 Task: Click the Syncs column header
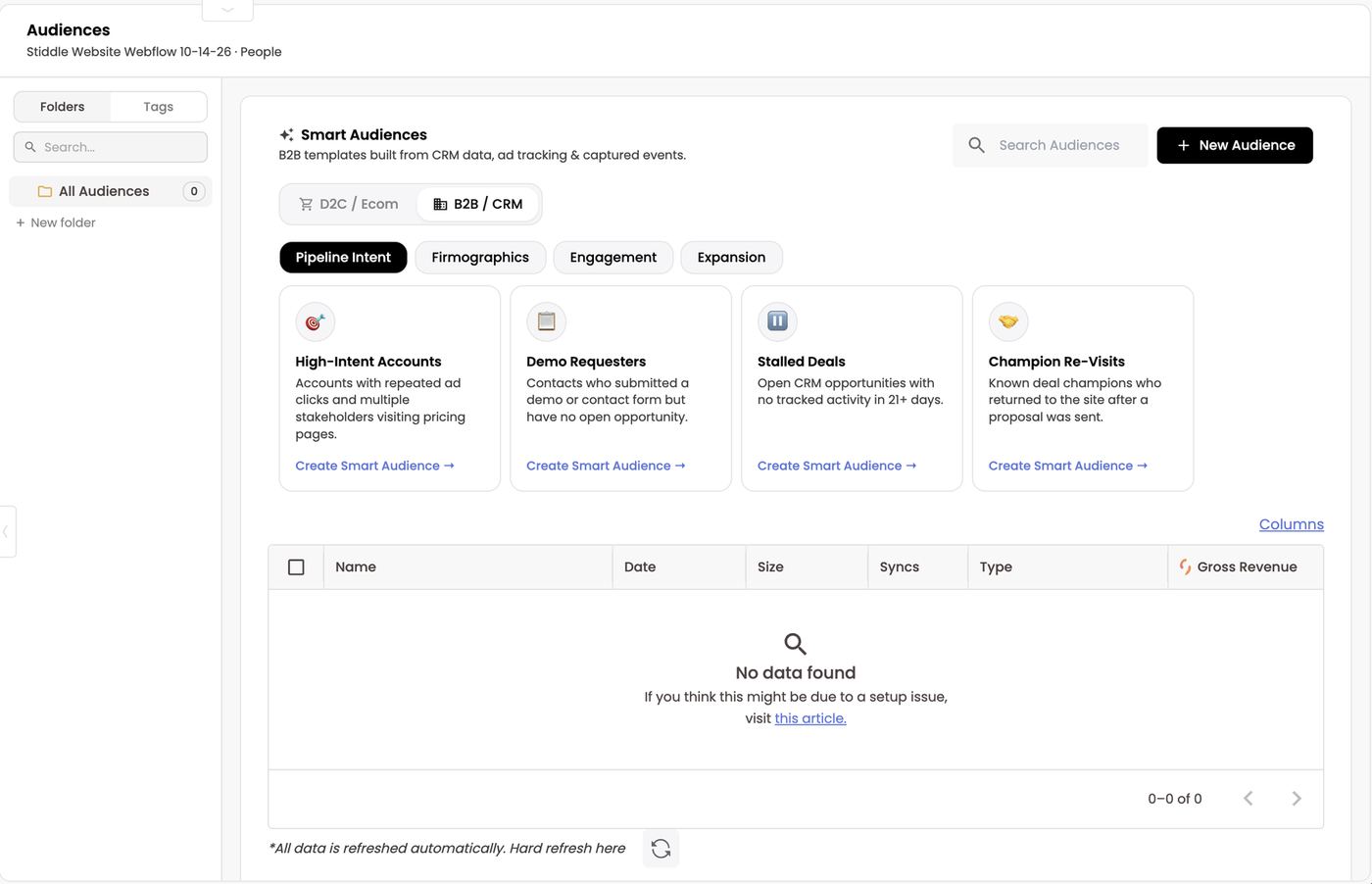(918, 567)
